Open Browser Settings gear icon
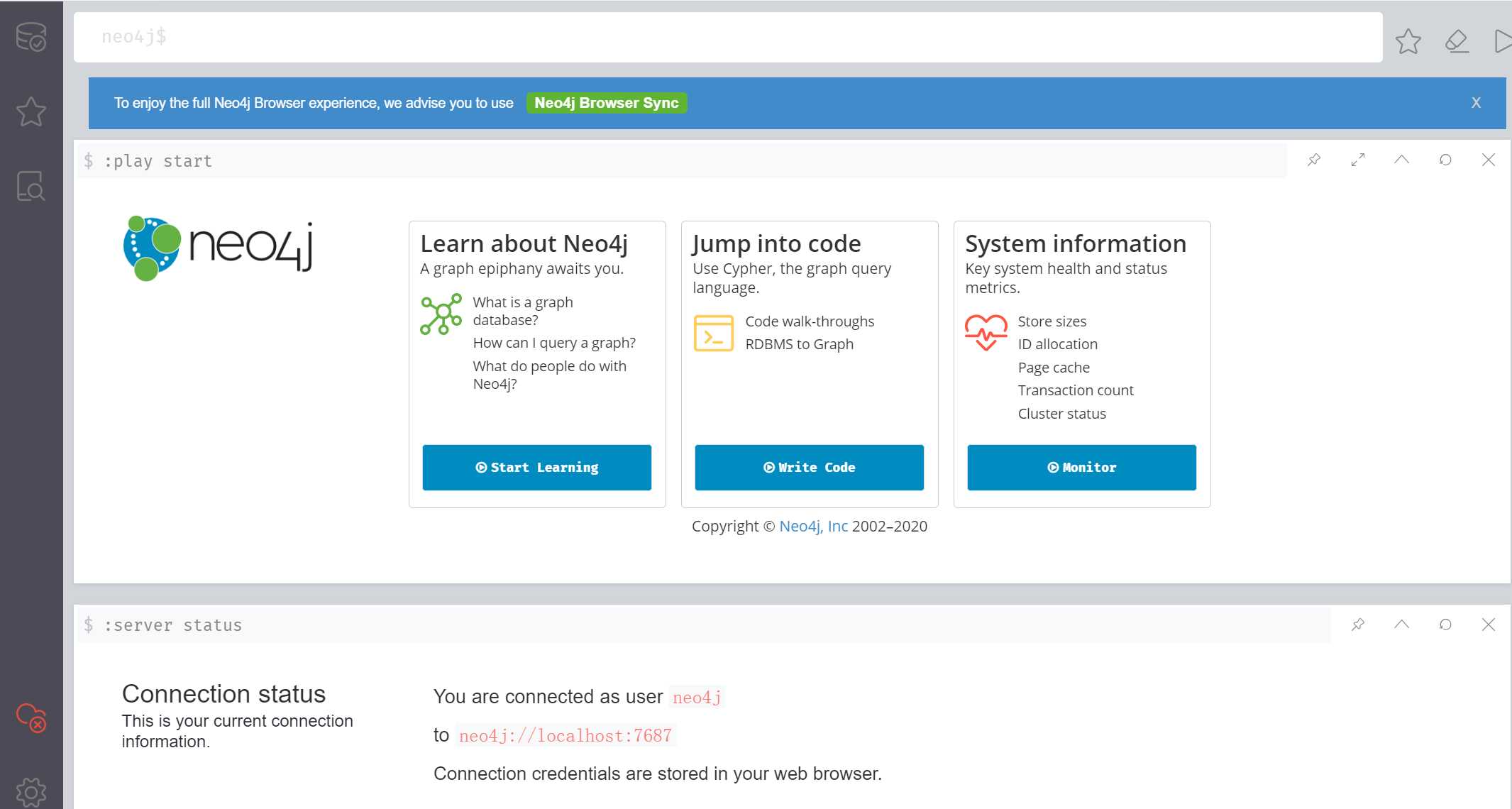Viewport: 1512px width, 809px height. pyautogui.click(x=31, y=792)
